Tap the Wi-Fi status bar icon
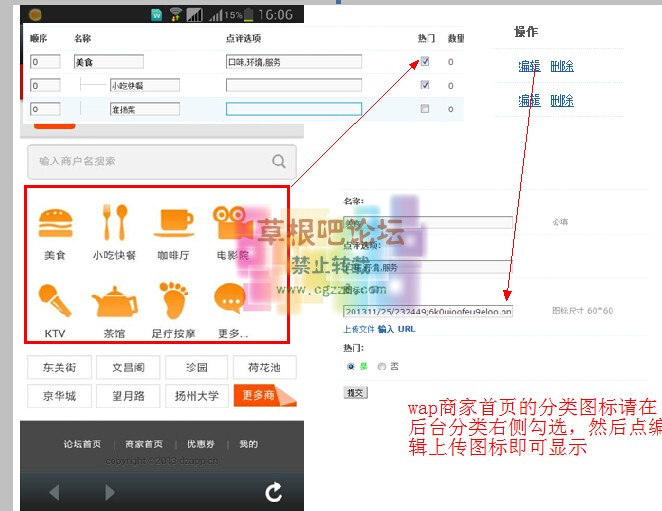The width and height of the screenshot is (662, 511). pos(176,15)
